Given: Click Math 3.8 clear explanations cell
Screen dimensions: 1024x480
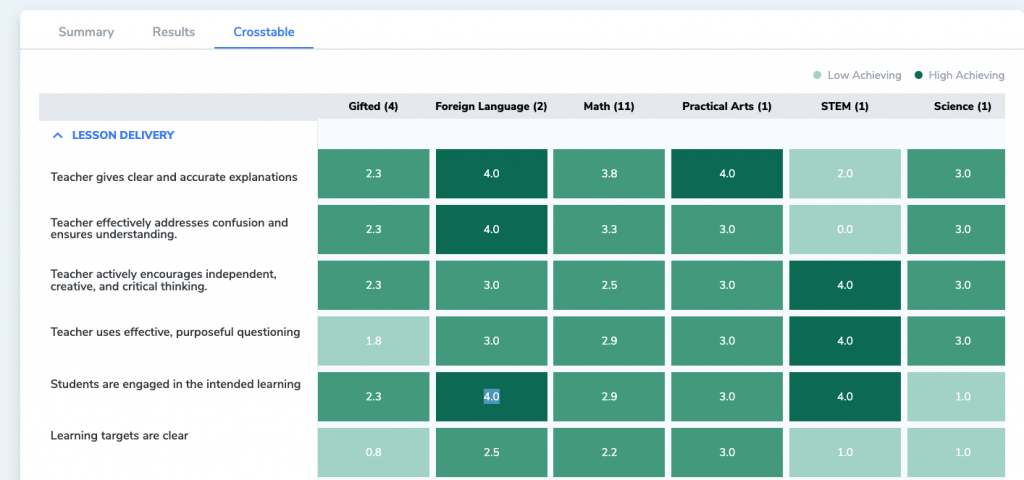Looking at the screenshot, I should click(x=609, y=174).
